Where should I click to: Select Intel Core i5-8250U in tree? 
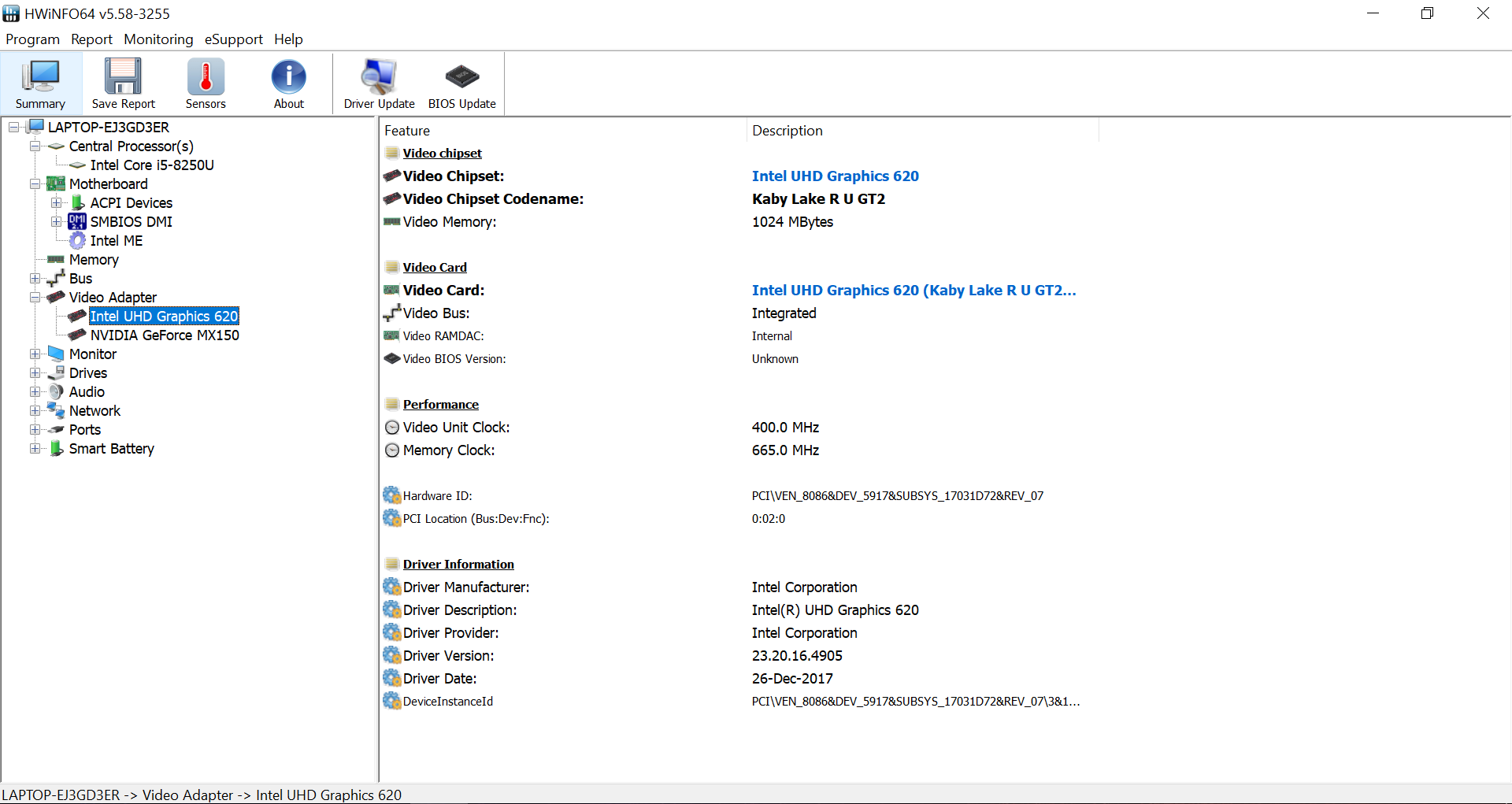[152, 165]
